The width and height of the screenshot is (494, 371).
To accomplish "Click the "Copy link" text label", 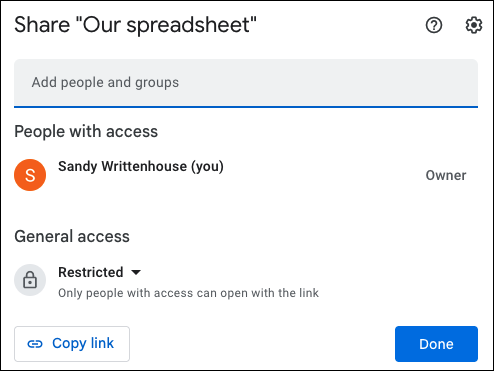I will coord(83,344).
